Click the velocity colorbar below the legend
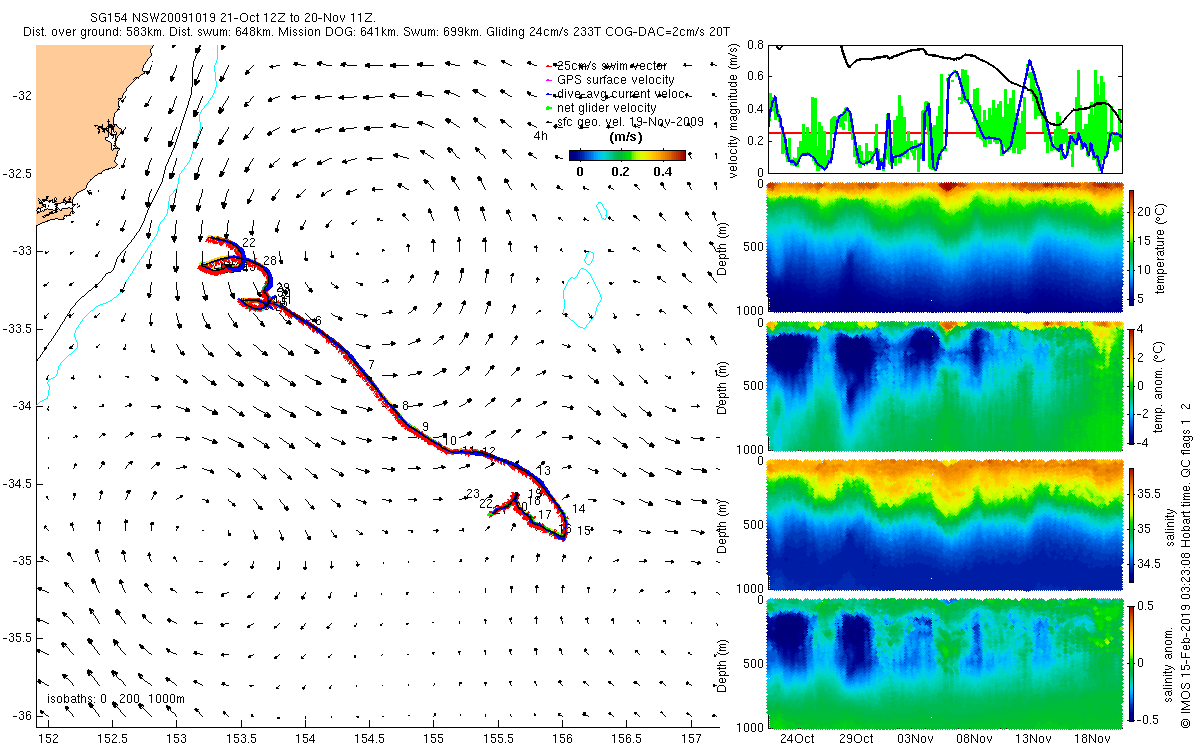Viewport: 1200px width, 750px height. click(628, 155)
